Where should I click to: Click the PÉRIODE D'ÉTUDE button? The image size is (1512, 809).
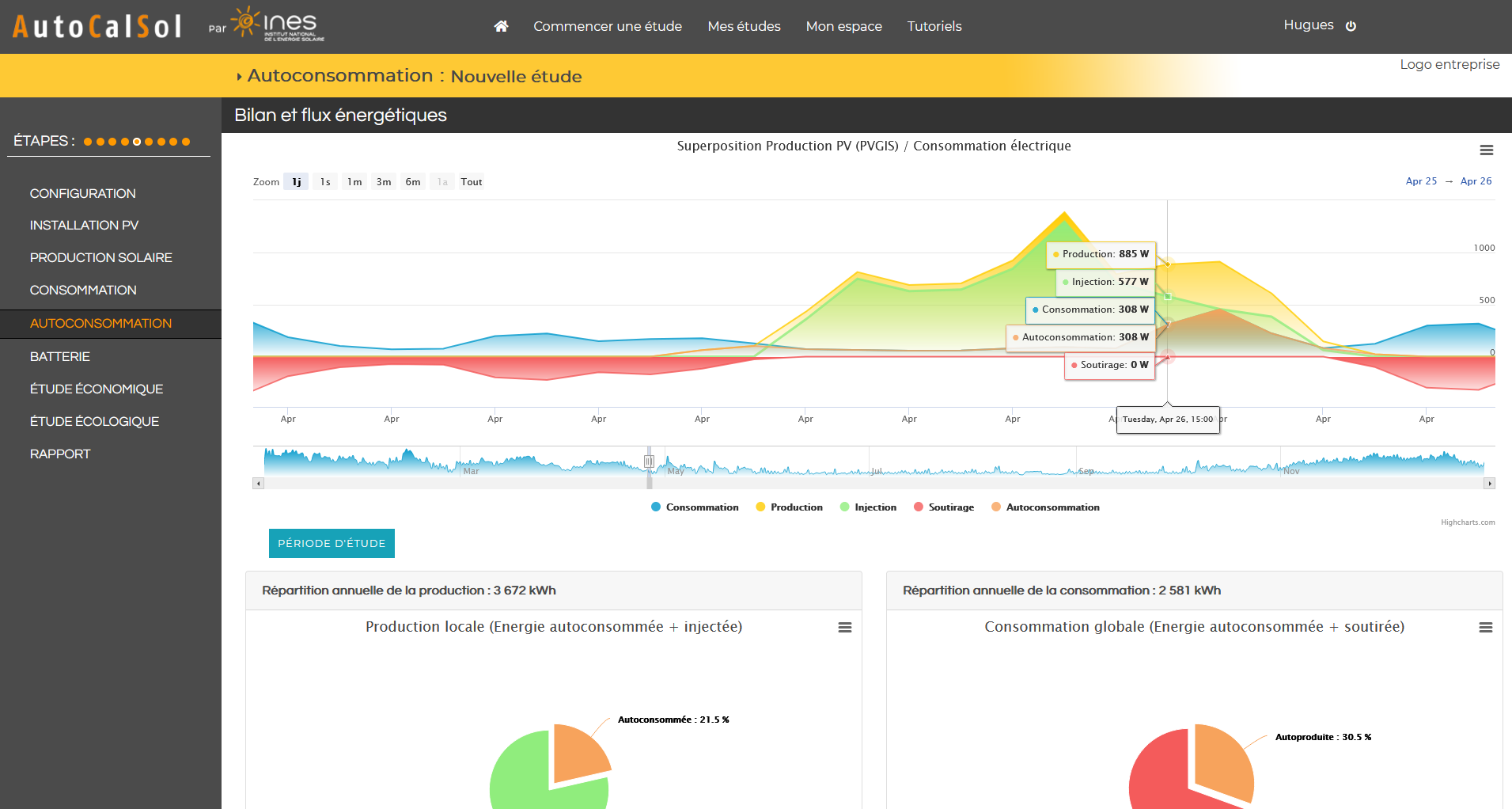click(x=332, y=543)
